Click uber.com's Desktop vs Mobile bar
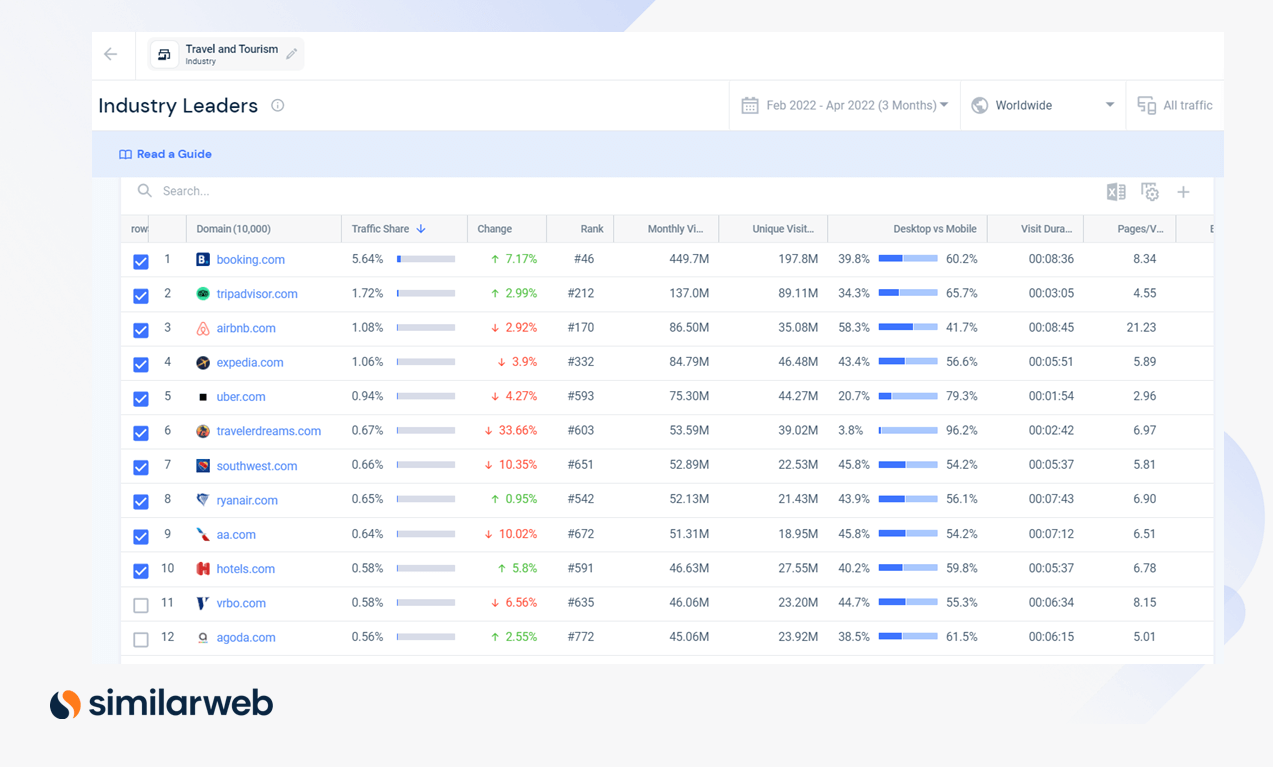The height and width of the screenshot is (767, 1273). (908, 396)
